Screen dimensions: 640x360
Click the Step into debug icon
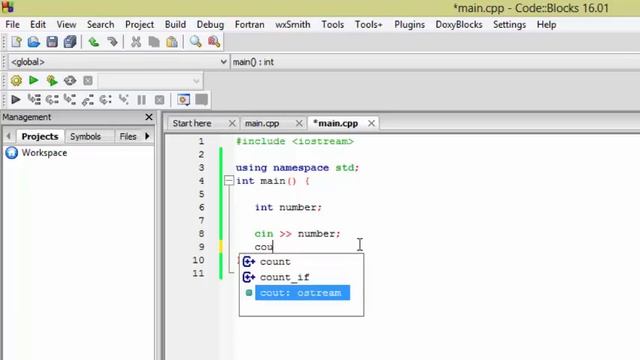pyautogui.click(x=70, y=100)
